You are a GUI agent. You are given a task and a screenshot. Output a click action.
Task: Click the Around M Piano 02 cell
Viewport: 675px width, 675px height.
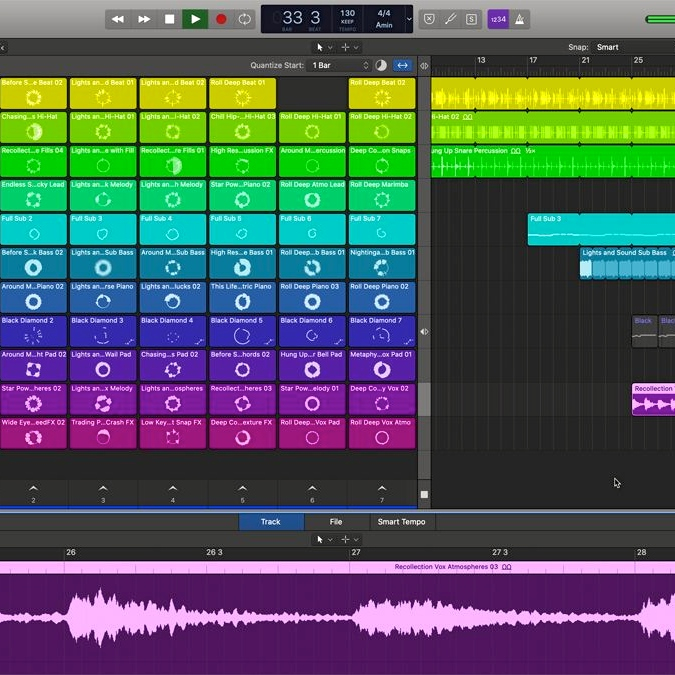33,297
